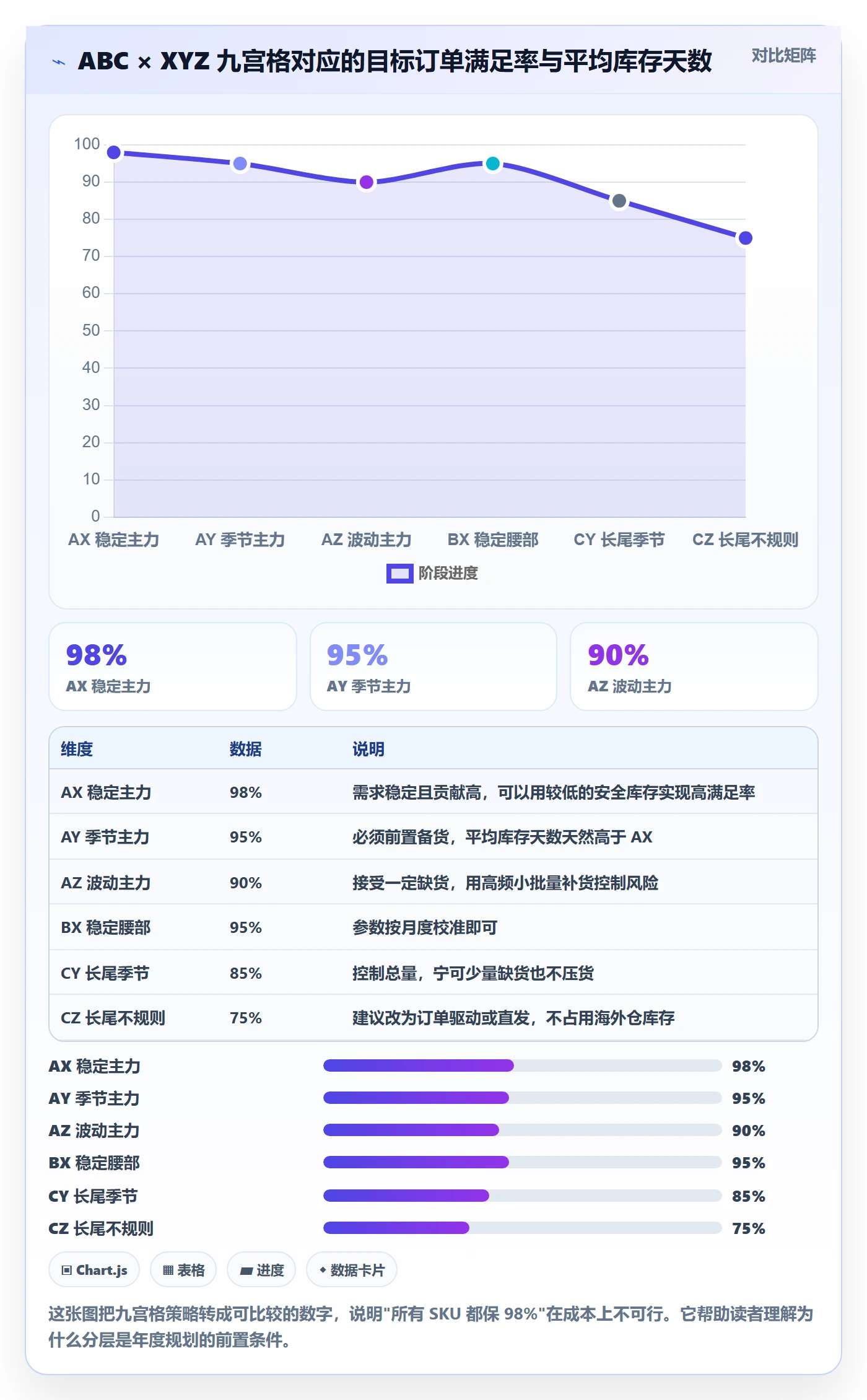Screen dimensions: 867x1400
Task: Select the BX 稳定腰部 table row label
Action: (x=106, y=928)
